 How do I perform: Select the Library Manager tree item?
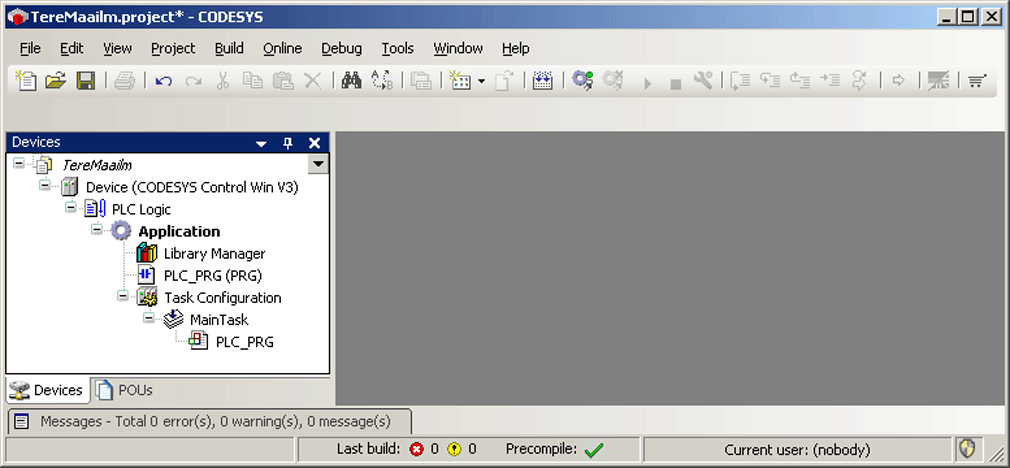[214, 254]
